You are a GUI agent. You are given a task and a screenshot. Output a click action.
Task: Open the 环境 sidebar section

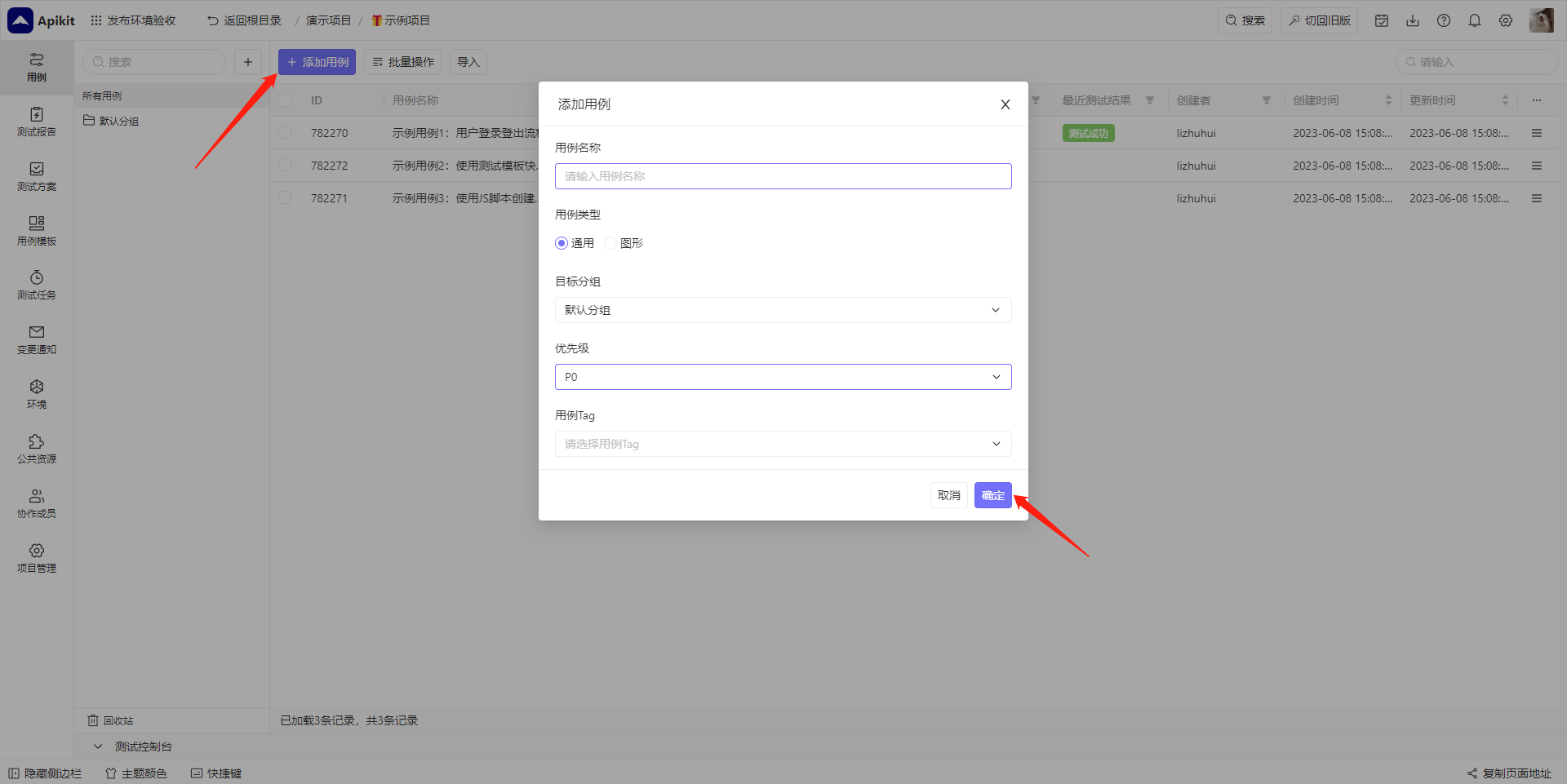tap(37, 395)
